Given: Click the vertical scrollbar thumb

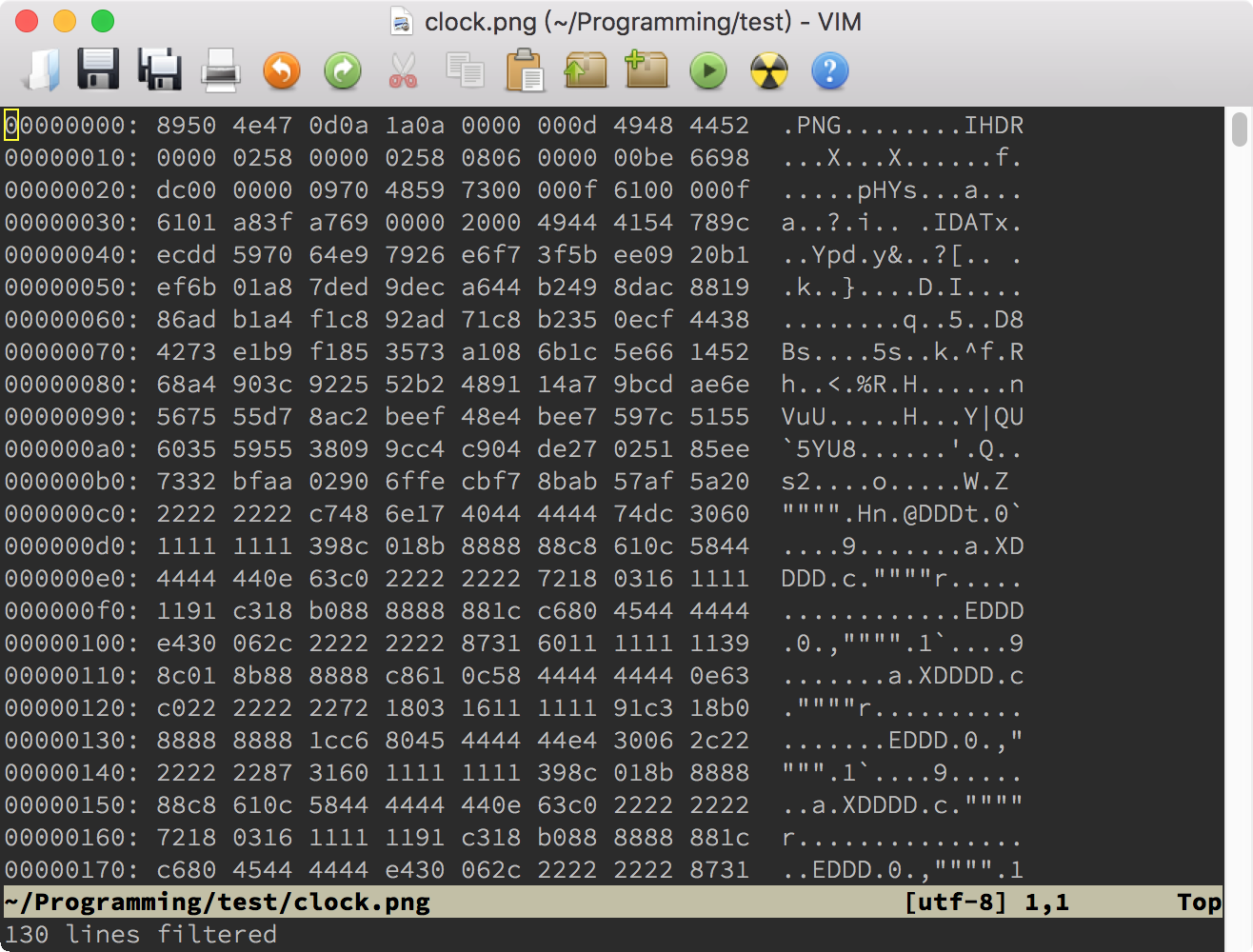Looking at the screenshot, I should pyautogui.click(x=1240, y=129).
